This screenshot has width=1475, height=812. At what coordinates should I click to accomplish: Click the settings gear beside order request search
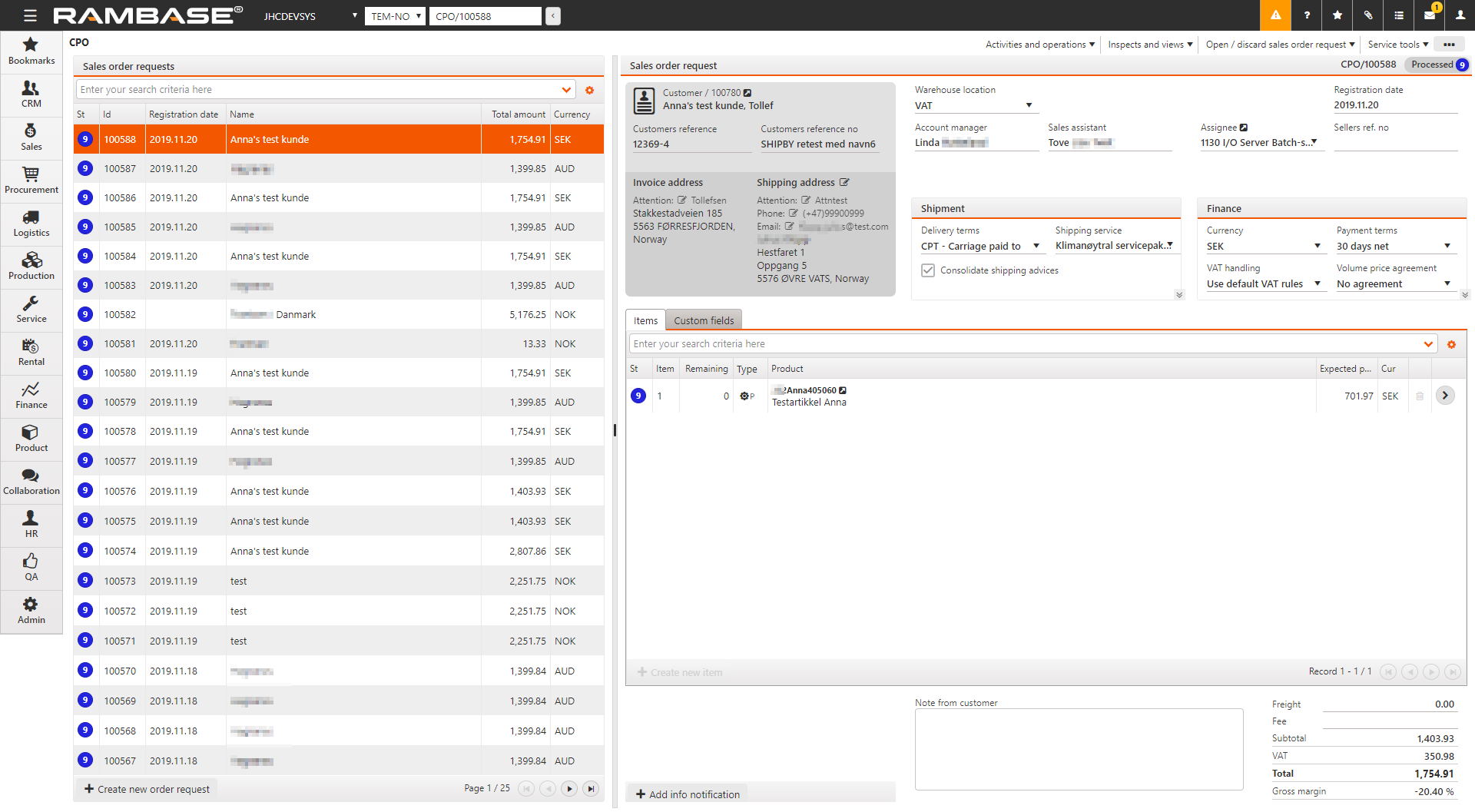(x=589, y=91)
